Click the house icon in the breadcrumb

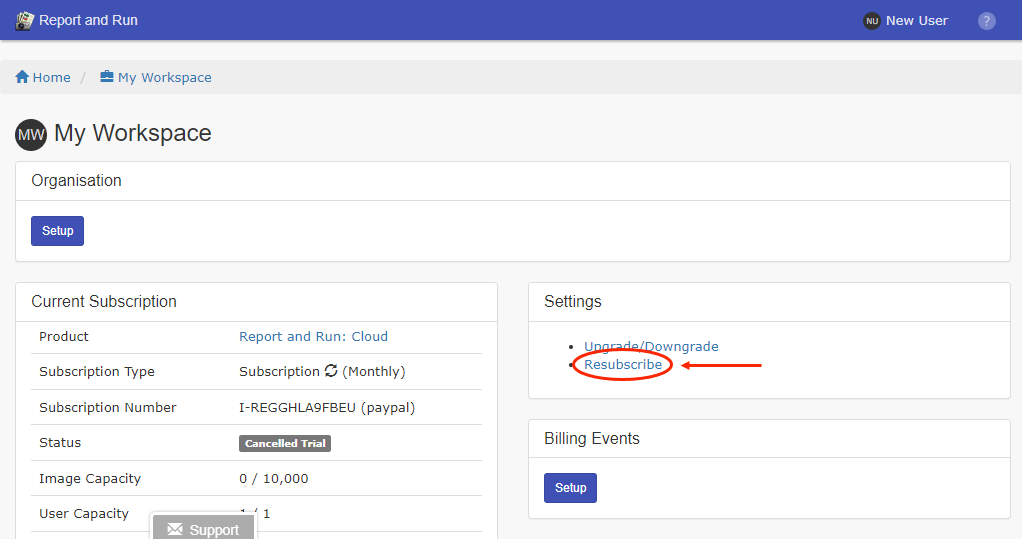[22, 77]
